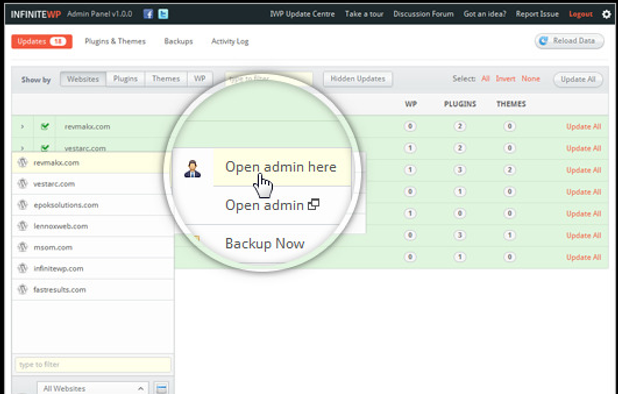The height and width of the screenshot is (394, 618).
Task: Click WordPress icon beside lennoxweb.com
Action: (x=22, y=226)
